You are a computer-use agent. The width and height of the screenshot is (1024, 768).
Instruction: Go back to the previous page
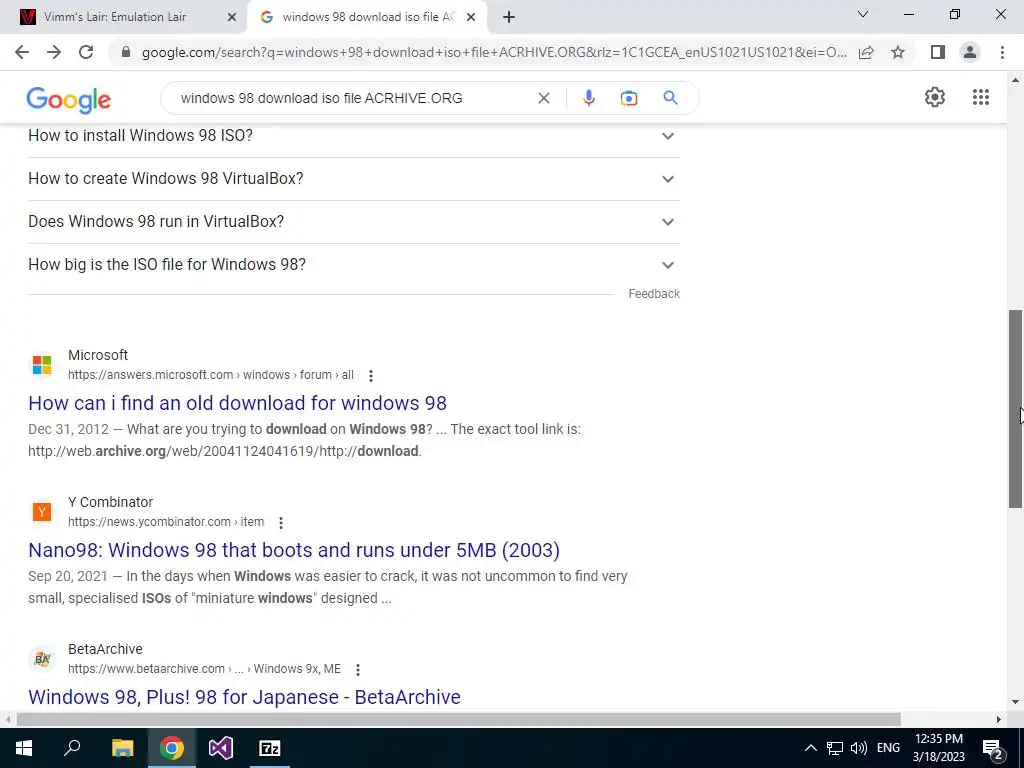coord(22,52)
